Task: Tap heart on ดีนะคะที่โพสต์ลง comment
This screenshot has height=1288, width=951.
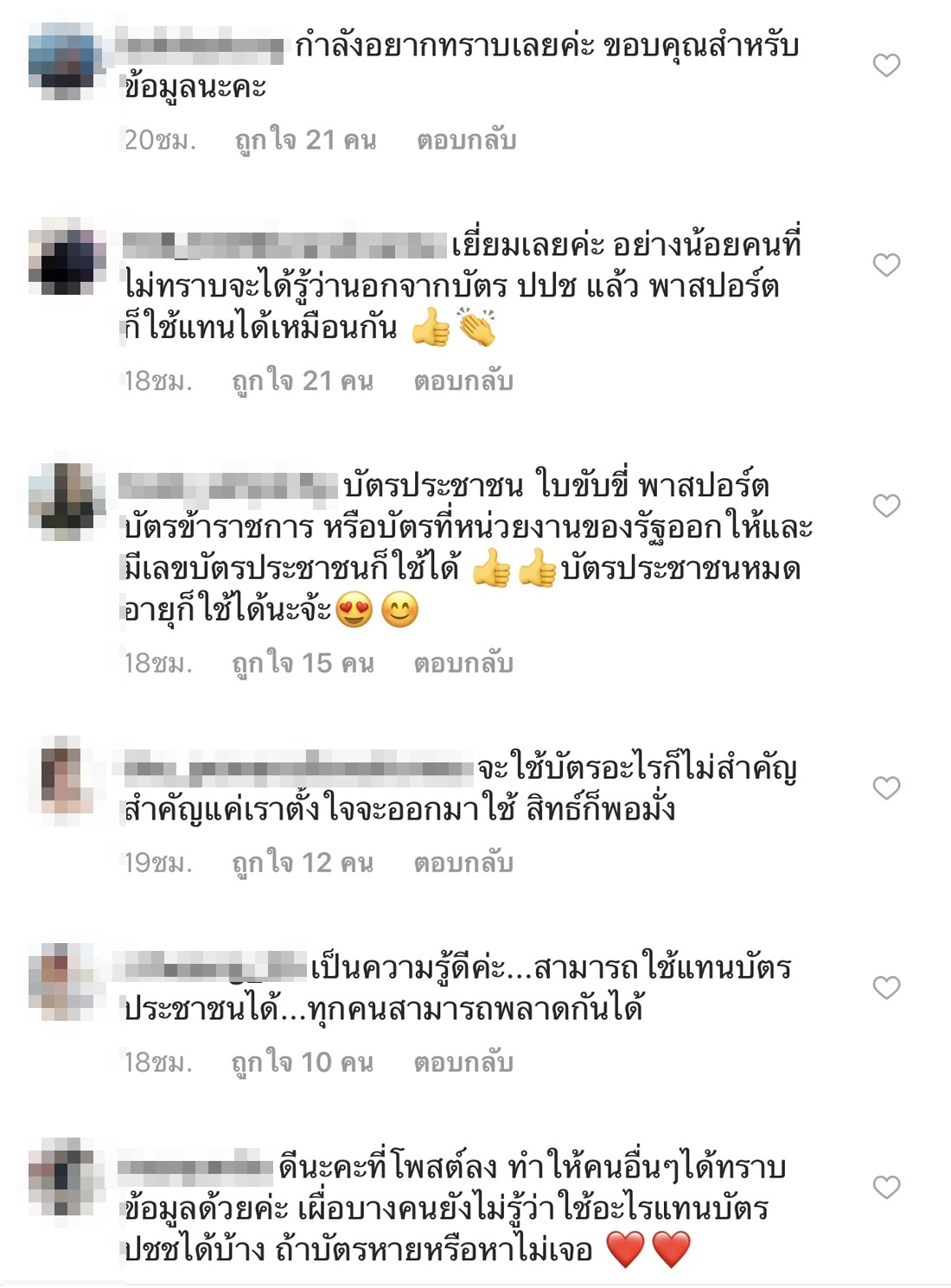Action: tap(886, 1187)
